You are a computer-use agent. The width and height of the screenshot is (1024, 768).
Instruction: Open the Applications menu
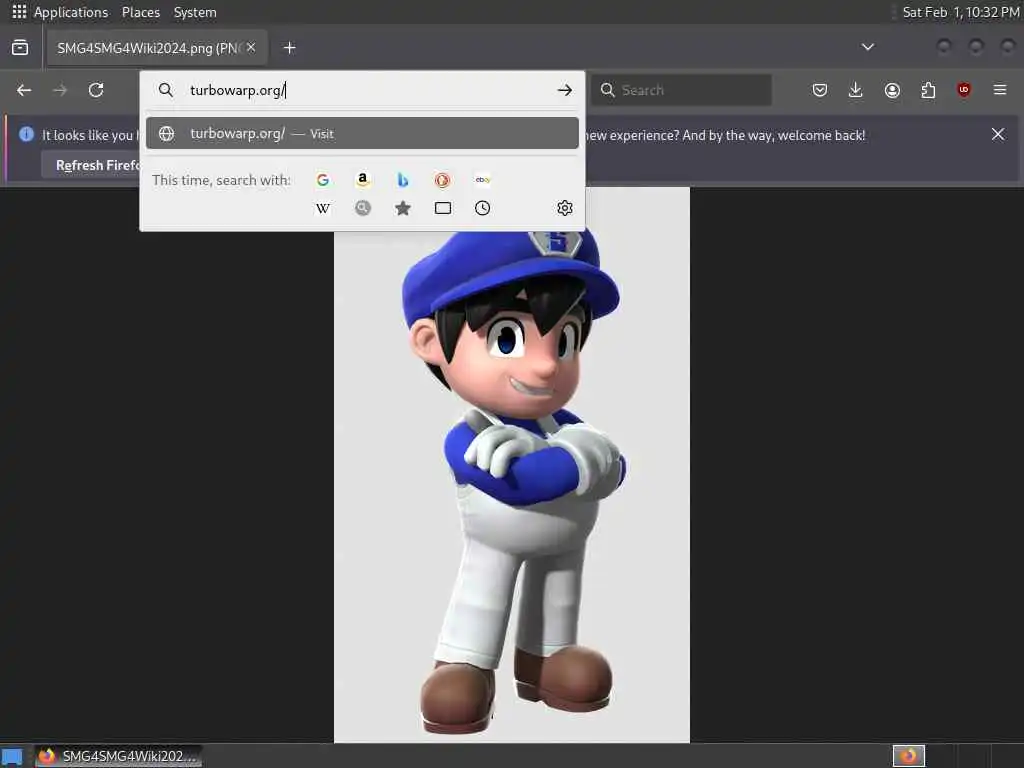[71, 12]
